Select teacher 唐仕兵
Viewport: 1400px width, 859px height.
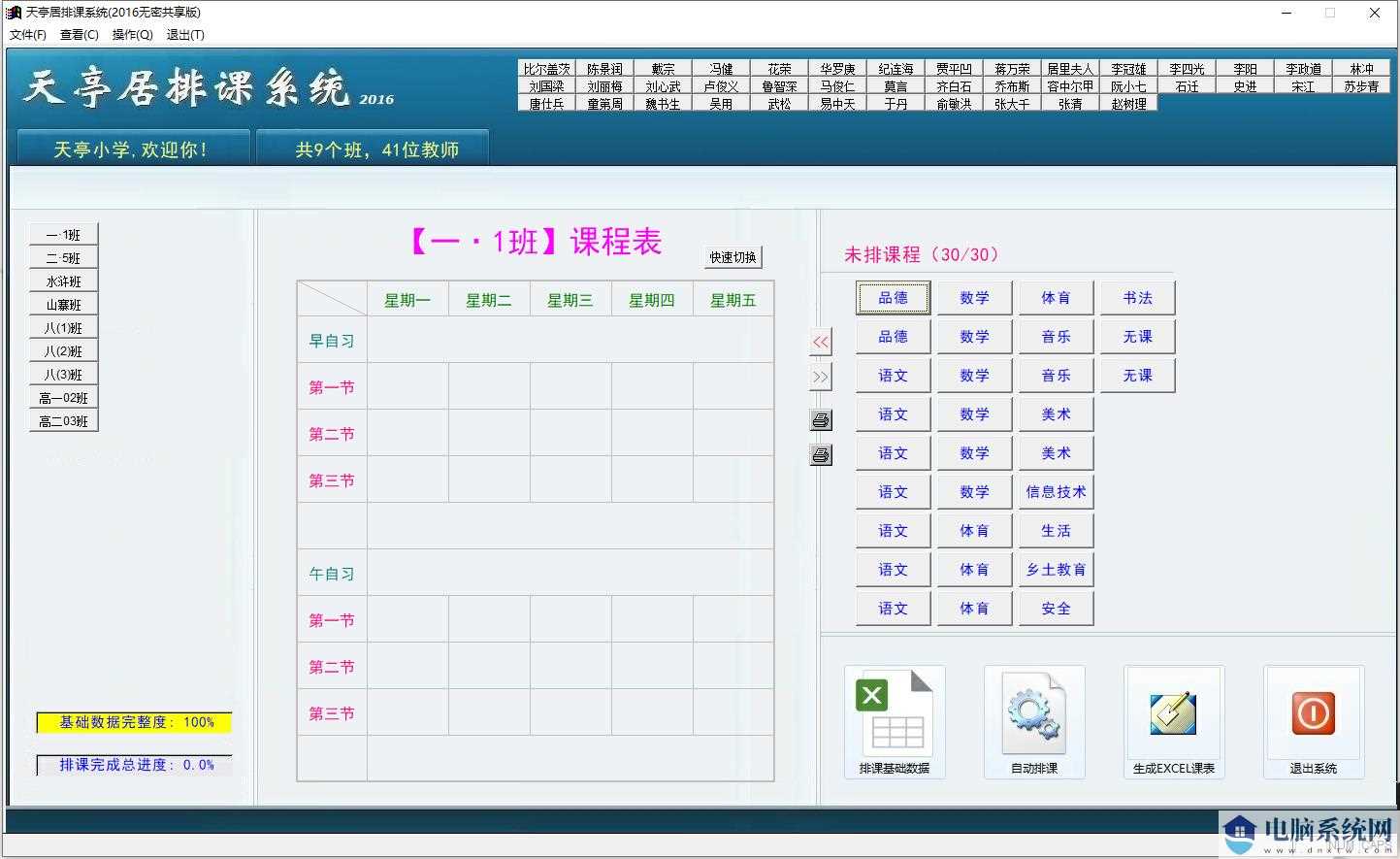tap(547, 104)
